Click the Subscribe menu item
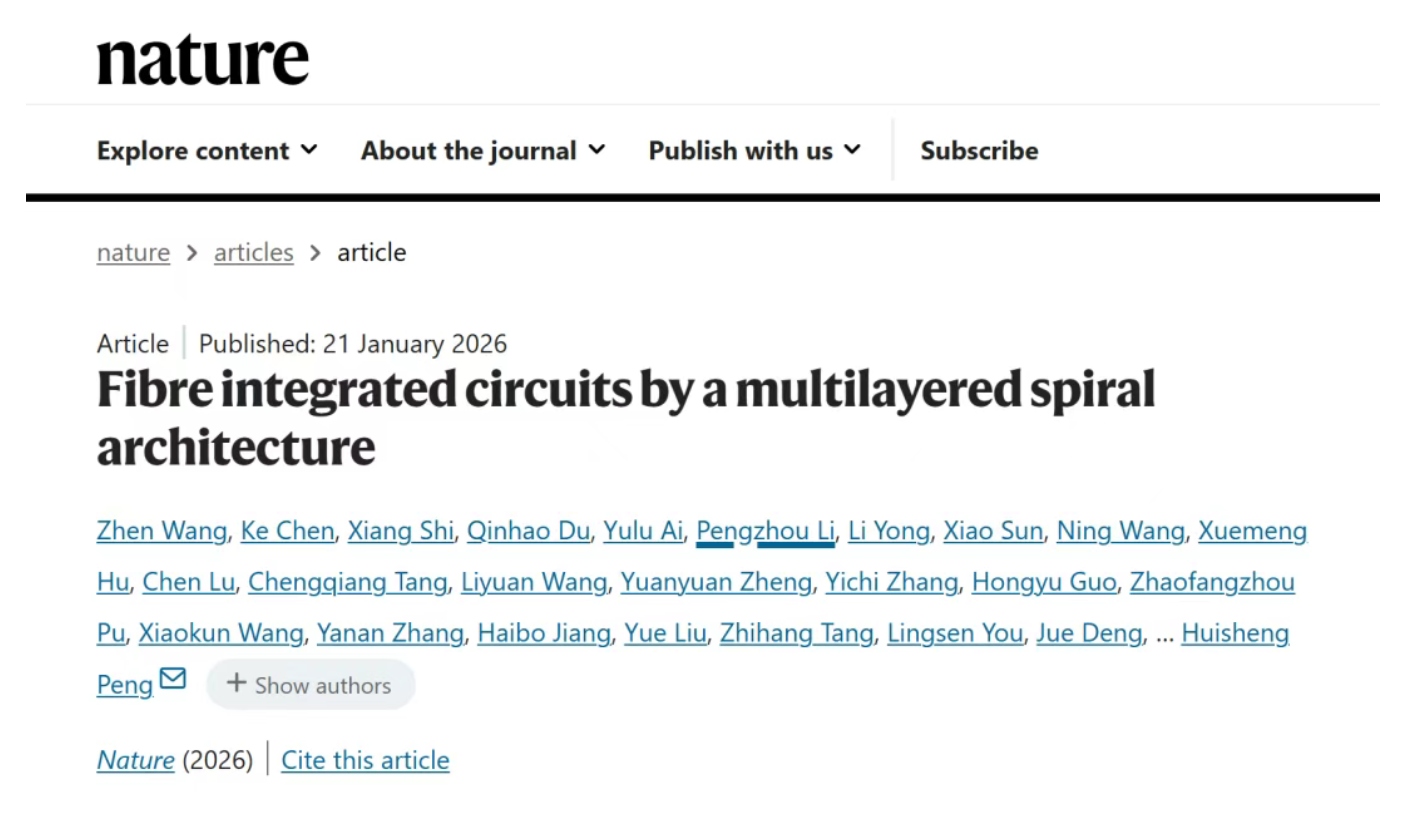1402x832 pixels. pyautogui.click(x=979, y=151)
